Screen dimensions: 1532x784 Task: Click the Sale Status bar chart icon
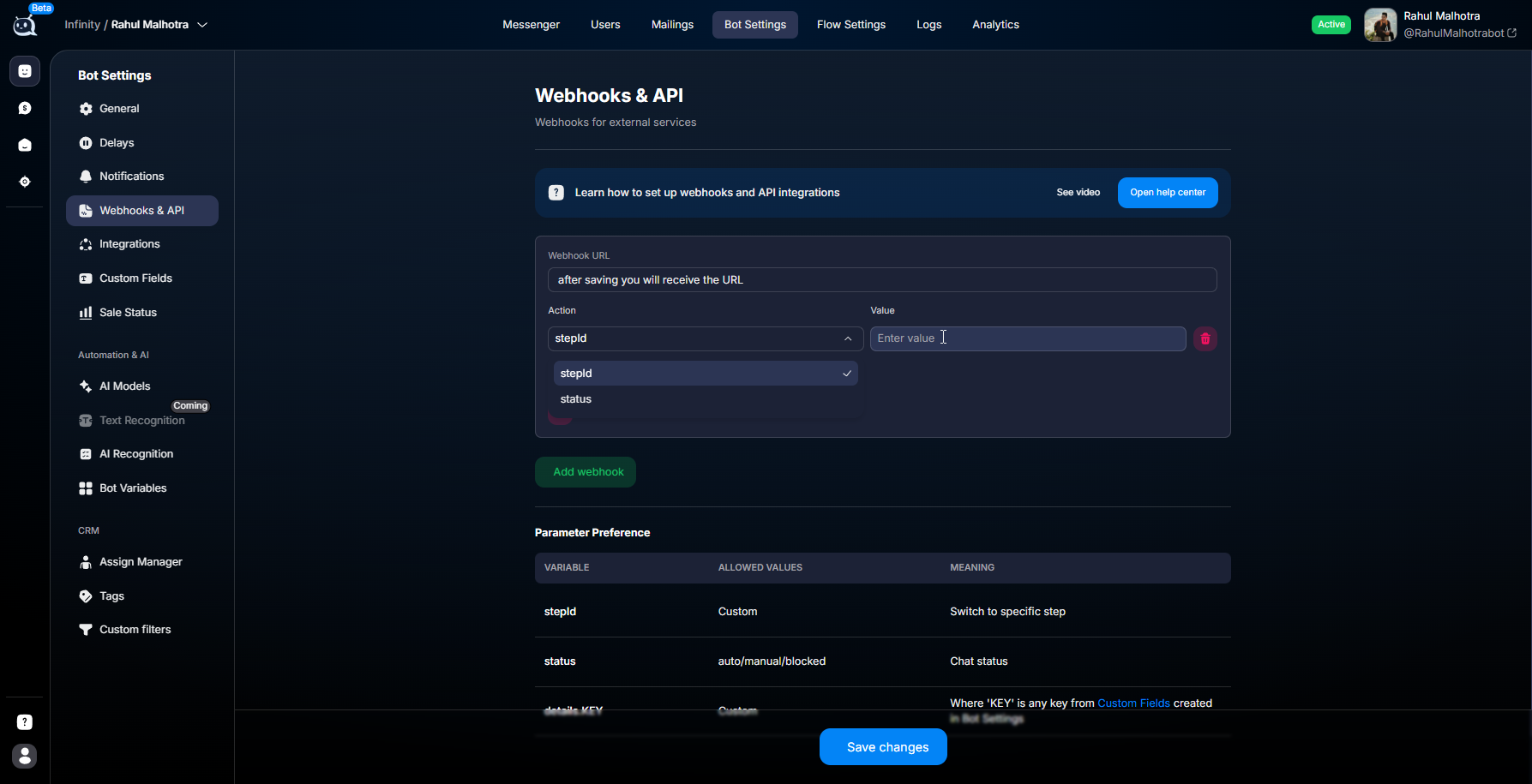(x=86, y=313)
